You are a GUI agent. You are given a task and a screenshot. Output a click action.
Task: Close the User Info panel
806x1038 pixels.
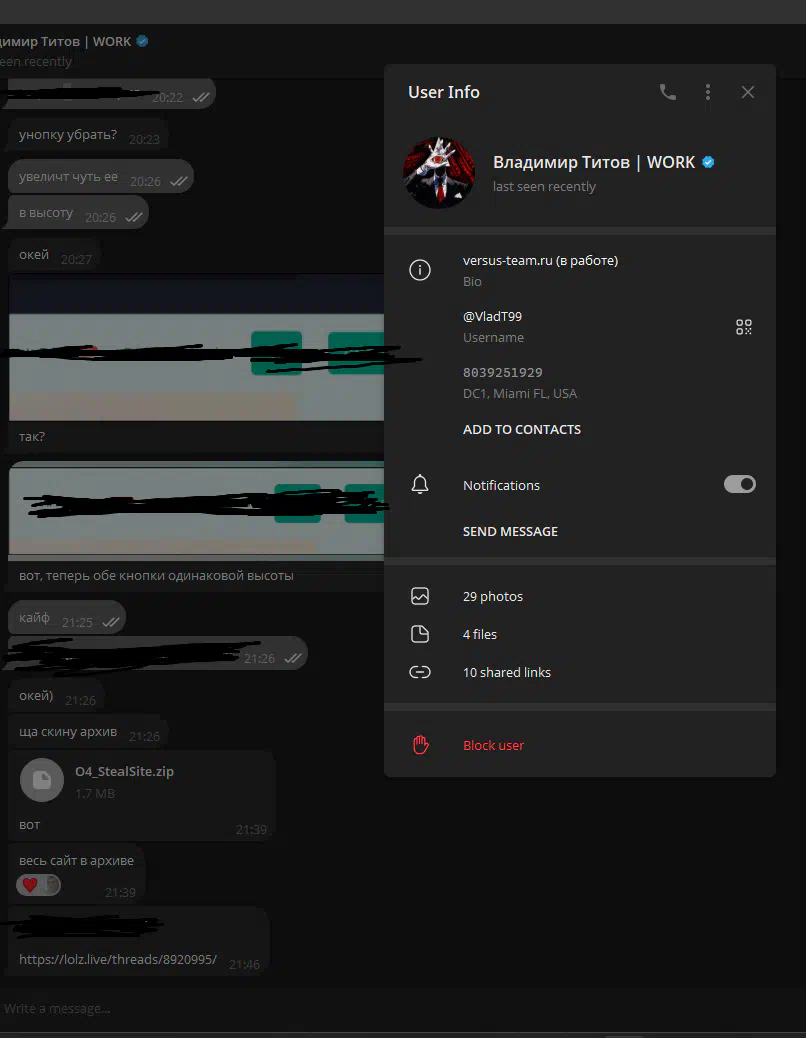point(748,92)
